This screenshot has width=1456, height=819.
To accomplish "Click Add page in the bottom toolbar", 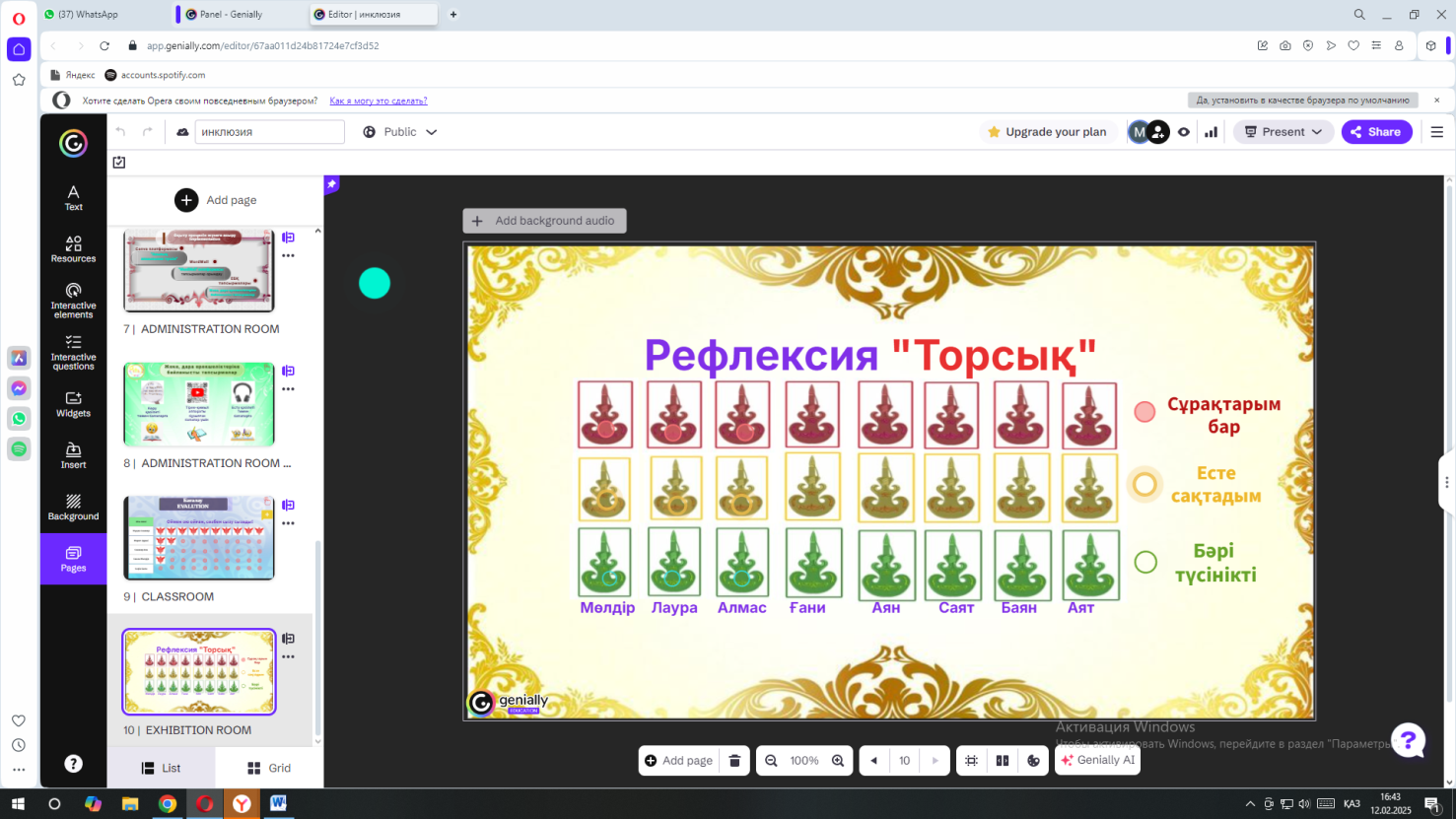I will [x=678, y=761].
